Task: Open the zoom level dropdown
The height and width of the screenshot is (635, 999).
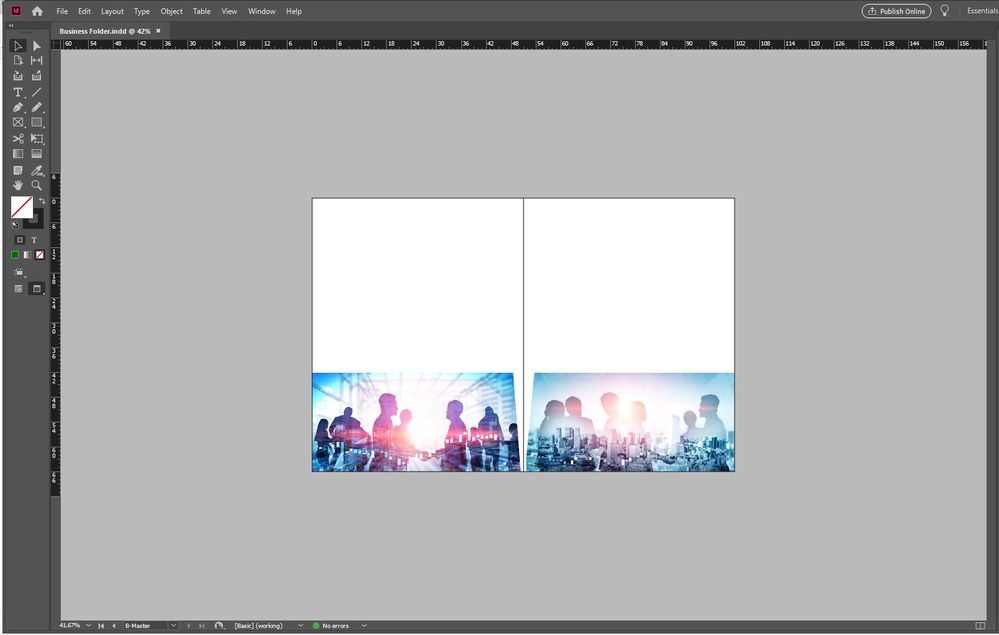Action: 88,625
